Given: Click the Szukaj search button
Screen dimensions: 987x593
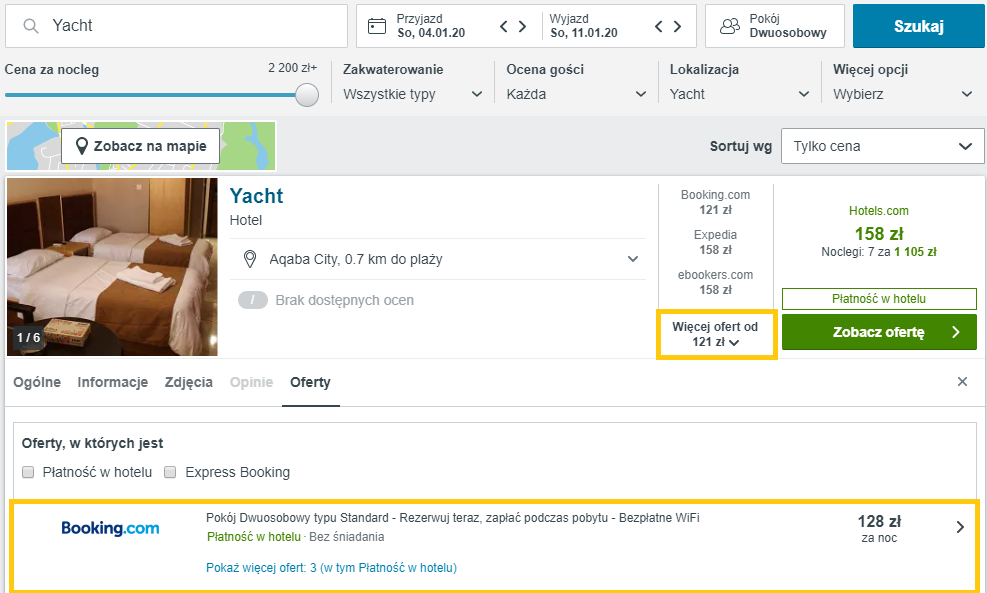Looking at the screenshot, I should pos(918,26).
